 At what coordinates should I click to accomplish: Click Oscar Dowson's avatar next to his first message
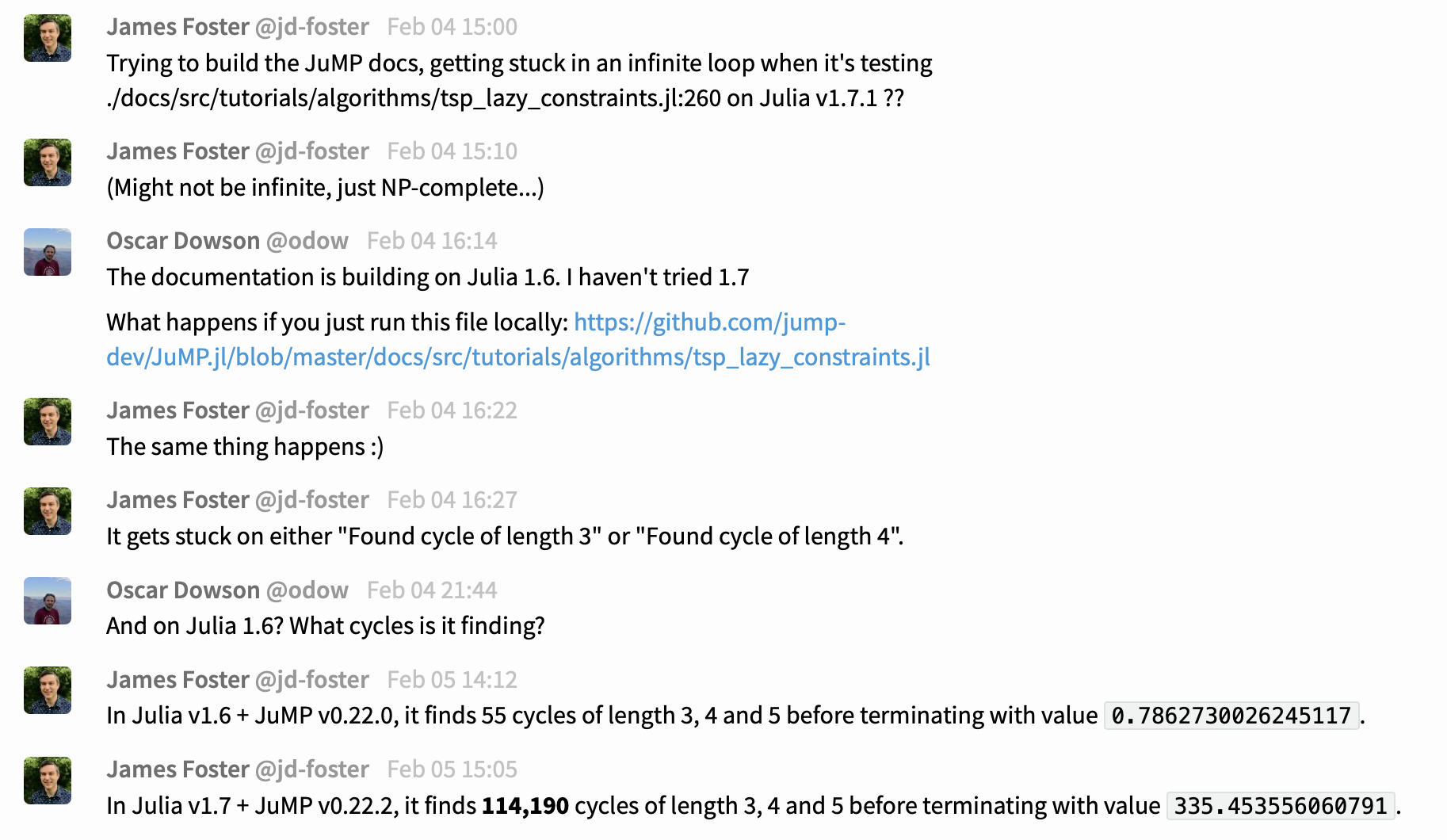click(47, 252)
